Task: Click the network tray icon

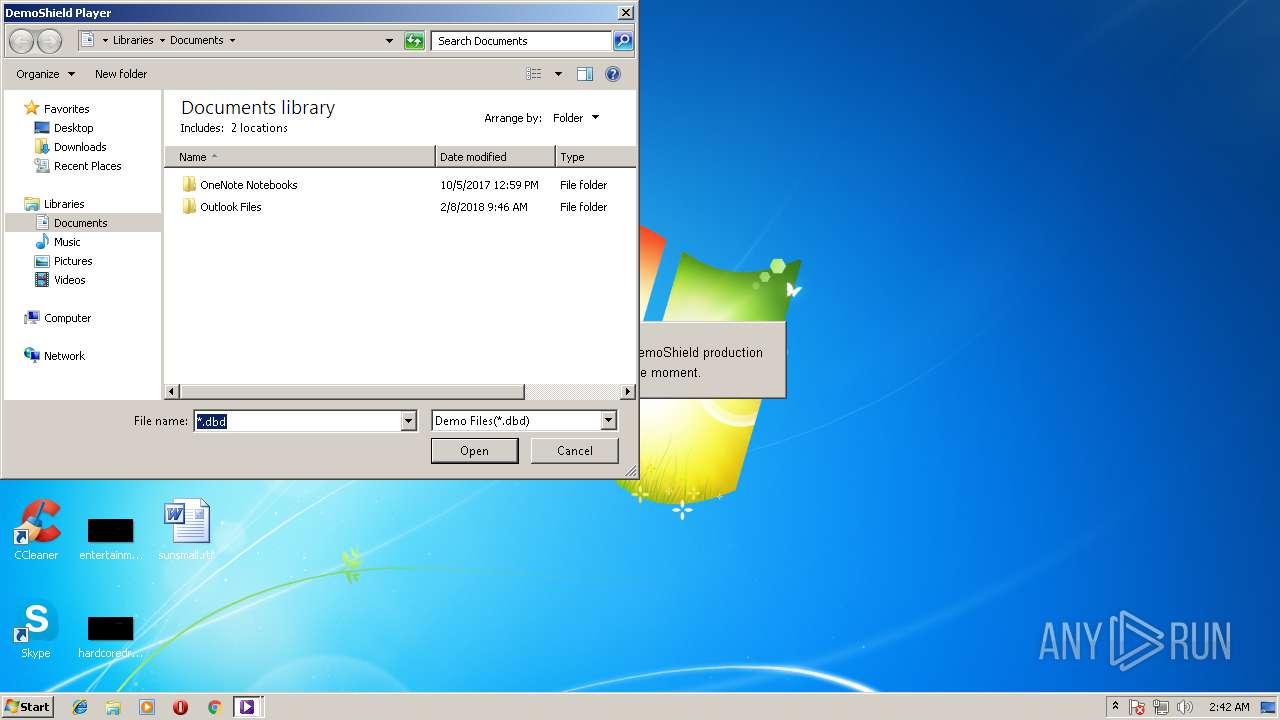Action: pyautogui.click(x=1162, y=707)
